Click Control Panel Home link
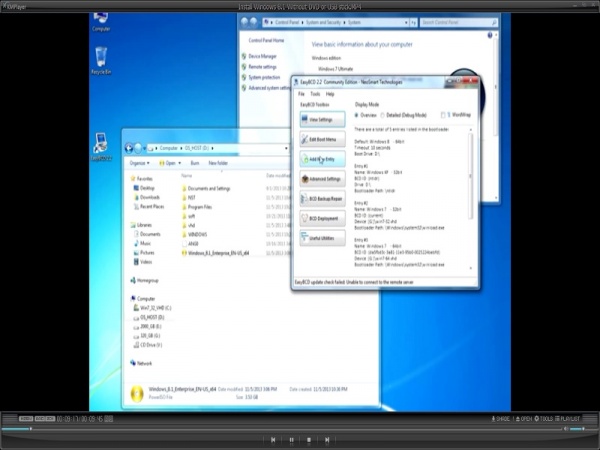The width and height of the screenshot is (600, 450). [266, 40]
